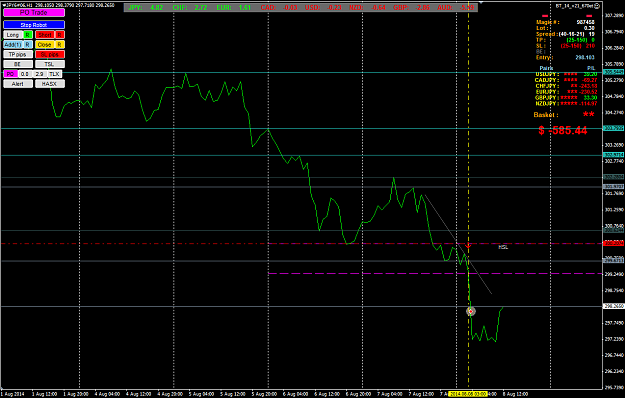The height and width of the screenshot is (399, 625).
Task: Click the CHF strength value 2.72
Action: point(200,8)
